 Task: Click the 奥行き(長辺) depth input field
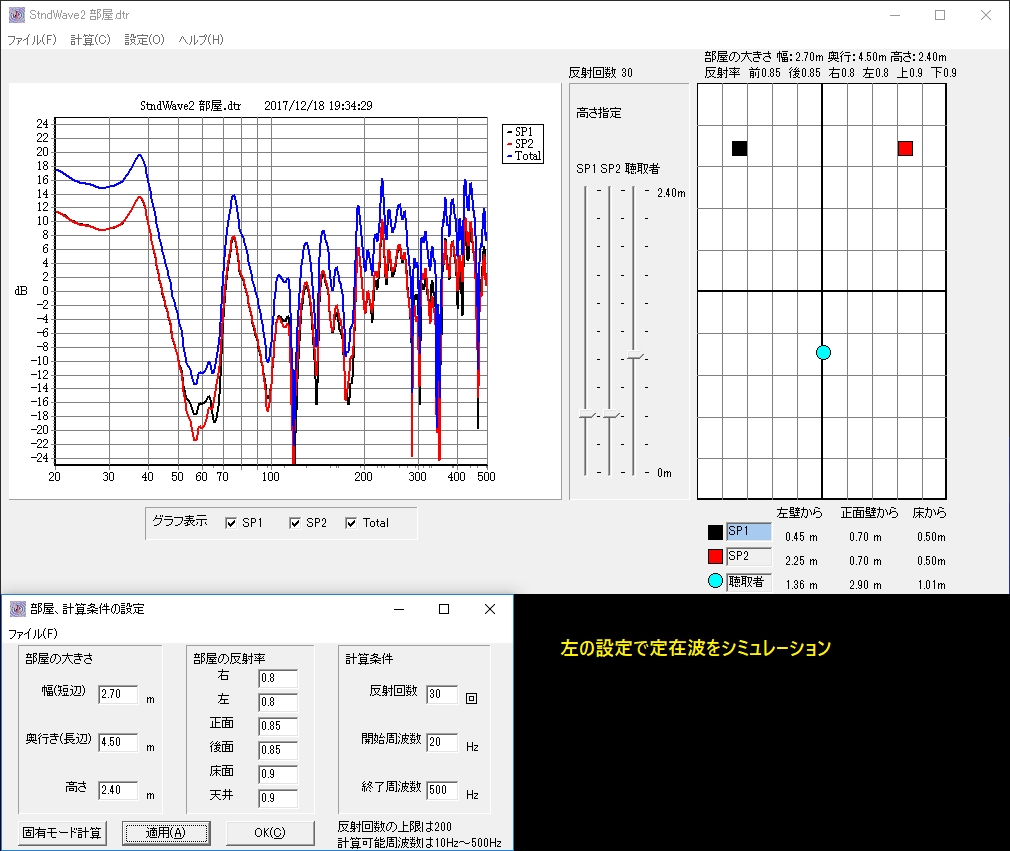coord(119,742)
